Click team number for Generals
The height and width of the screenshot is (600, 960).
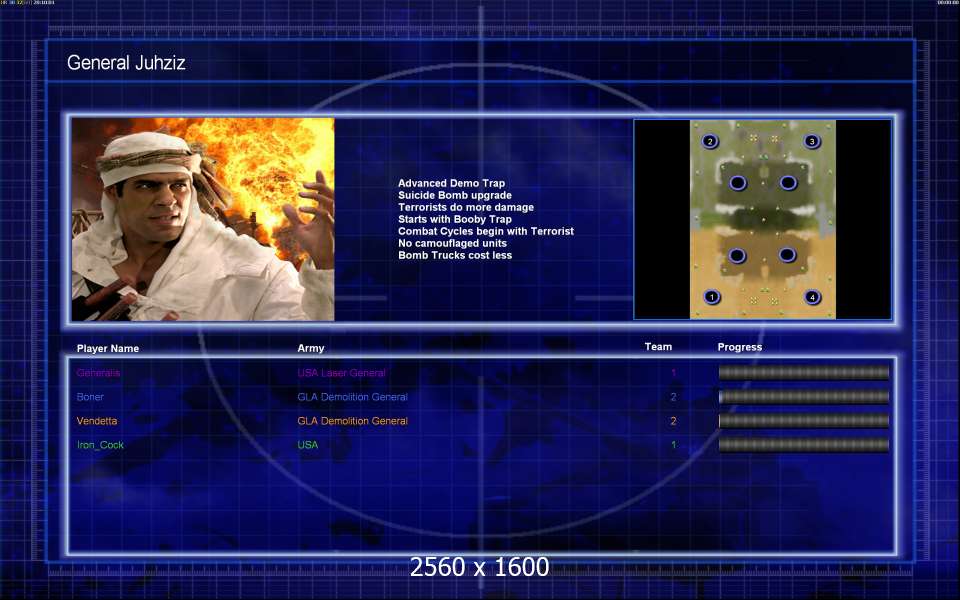click(x=673, y=373)
